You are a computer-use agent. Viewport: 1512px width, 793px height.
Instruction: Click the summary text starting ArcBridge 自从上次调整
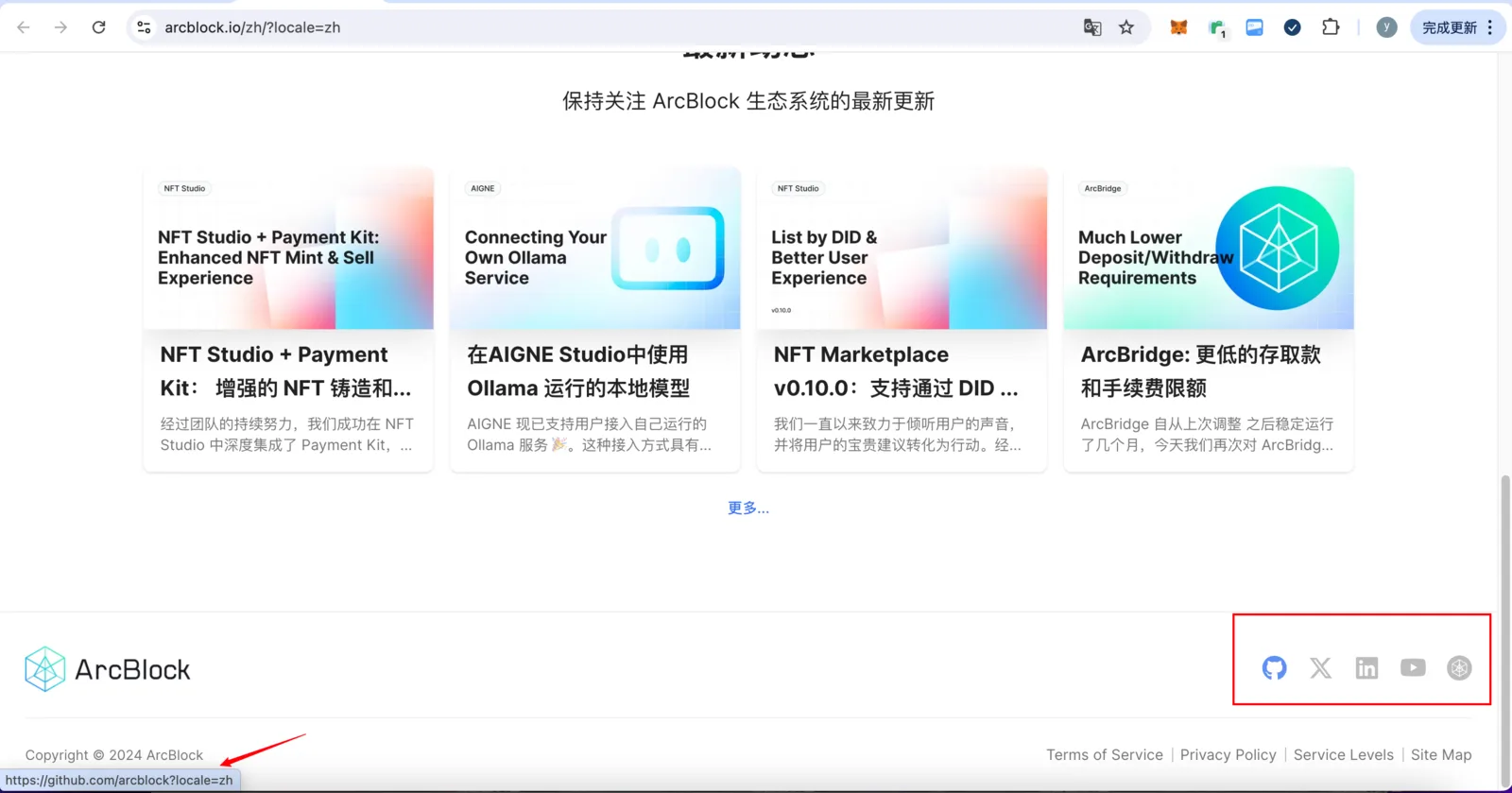[x=1208, y=435]
